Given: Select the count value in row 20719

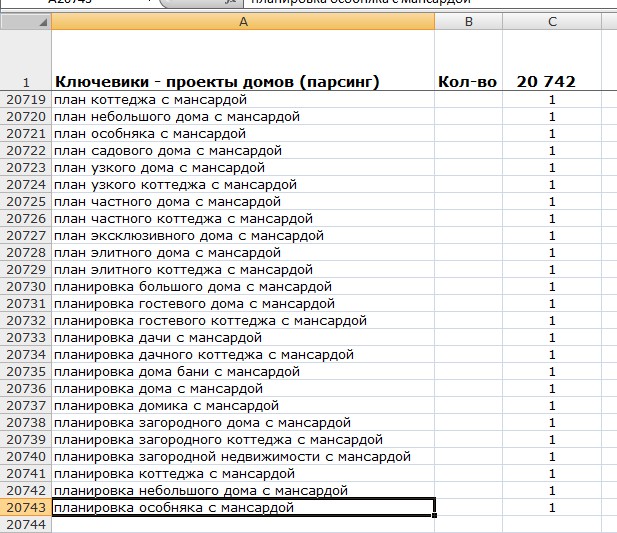Looking at the screenshot, I should (x=552, y=100).
